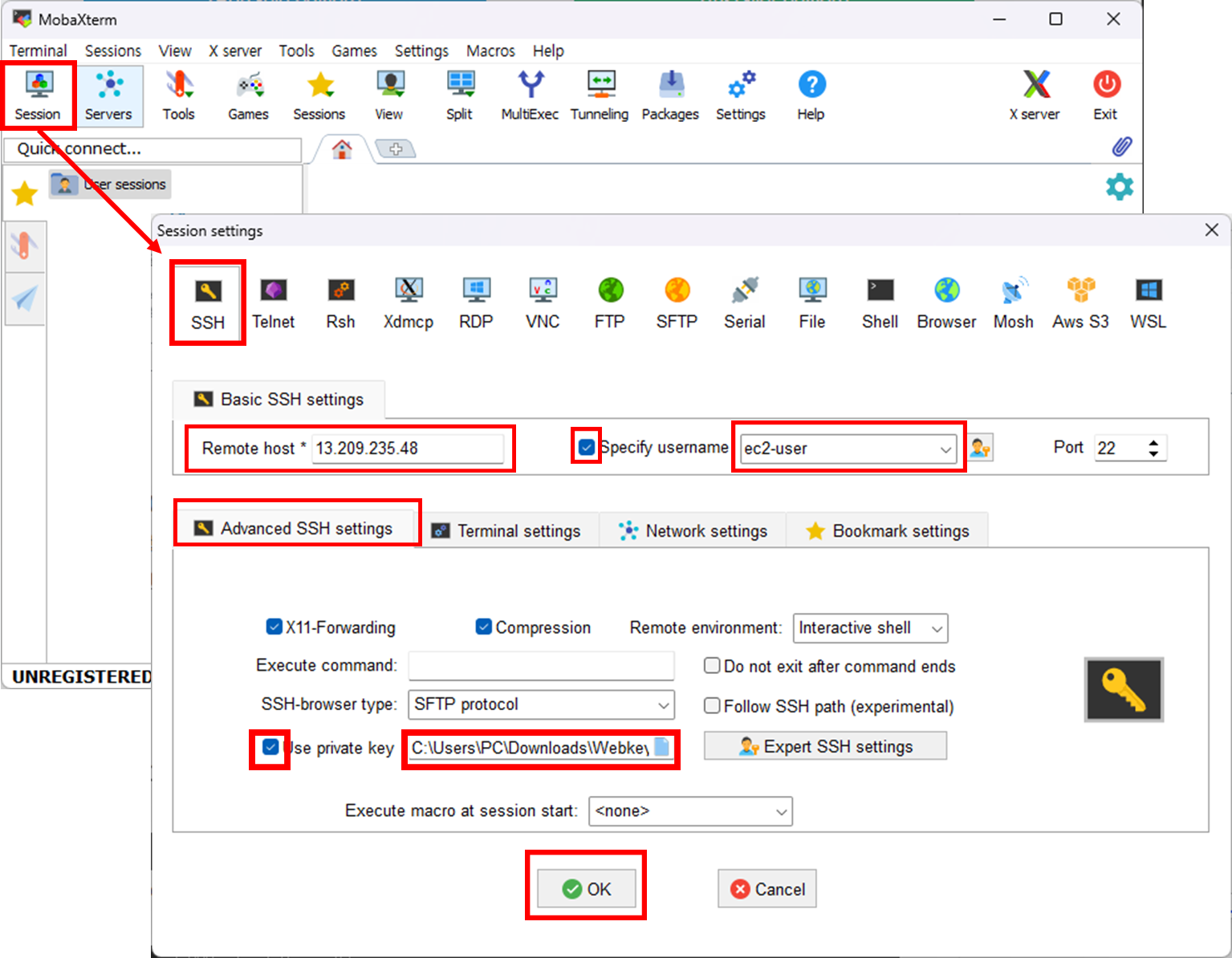Viewport: 1232px width, 958px height.
Task: Open Execute macro at session start dropdown
Action: [x=691, y=811]
